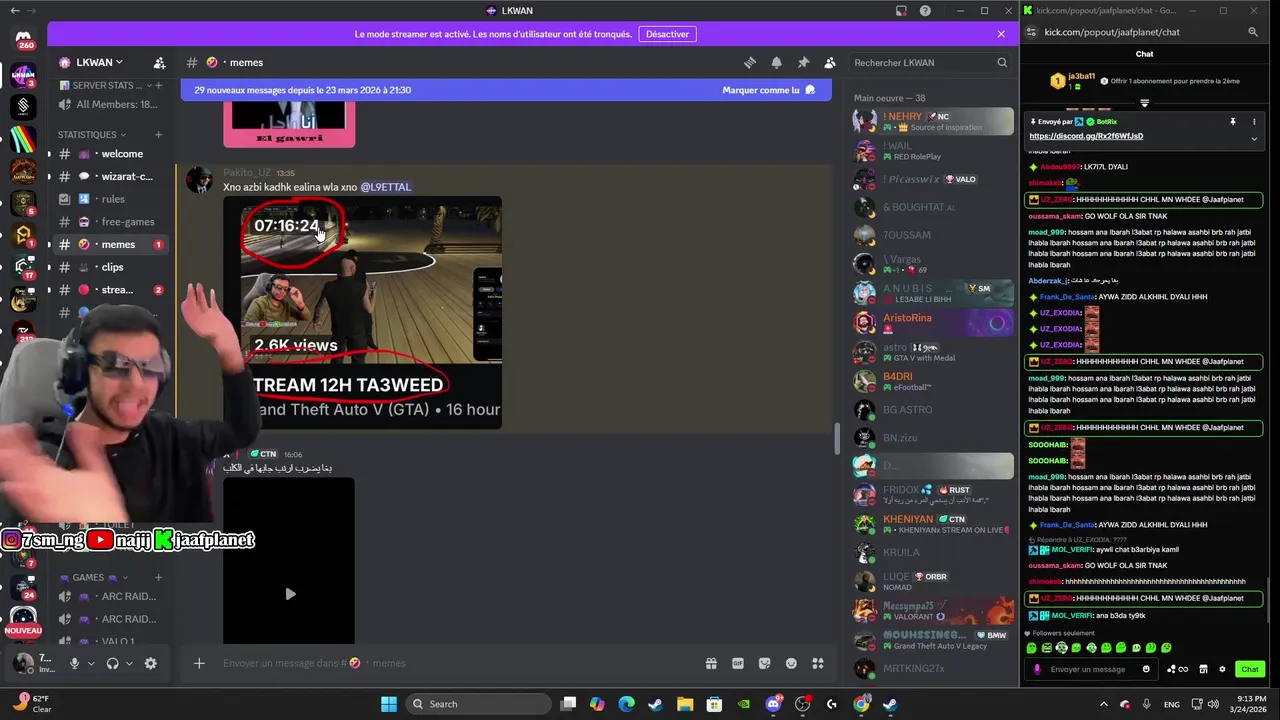Click the zoom magnifier in Kick address bar
This screenshot has width=1280, height=720.
tap(1252, 32)
